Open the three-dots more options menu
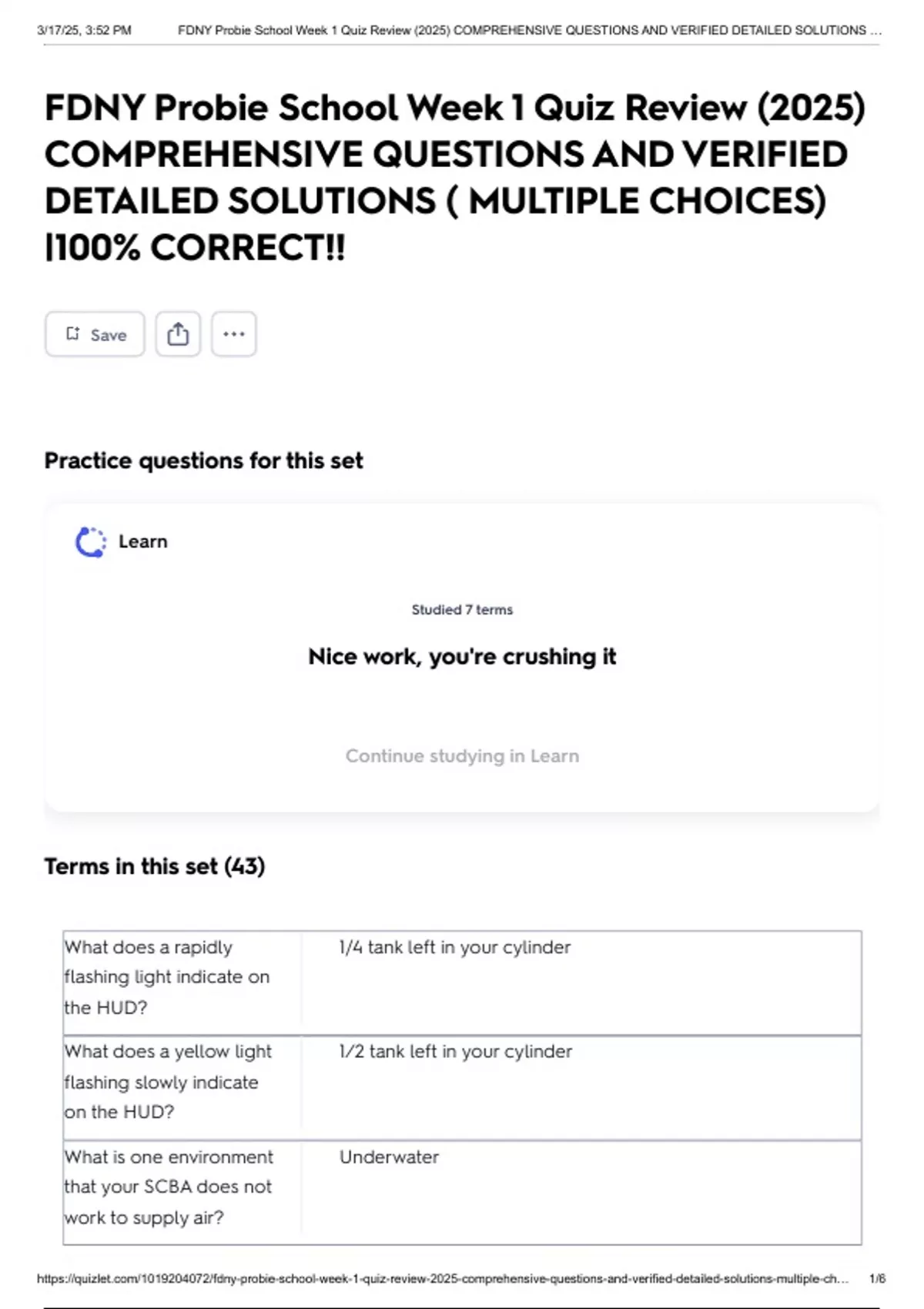The width and height of the screenshot is (924, 1309). (x=234, y=334)
